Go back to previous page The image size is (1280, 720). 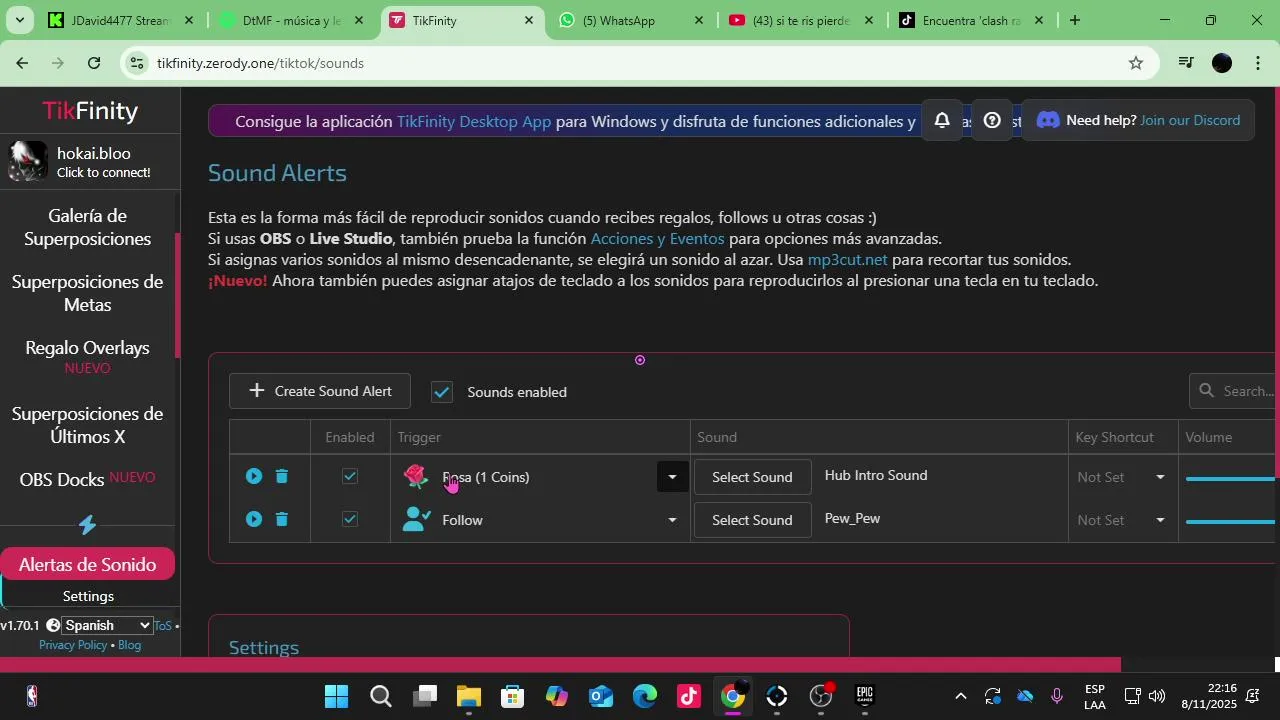click(22, 63)
